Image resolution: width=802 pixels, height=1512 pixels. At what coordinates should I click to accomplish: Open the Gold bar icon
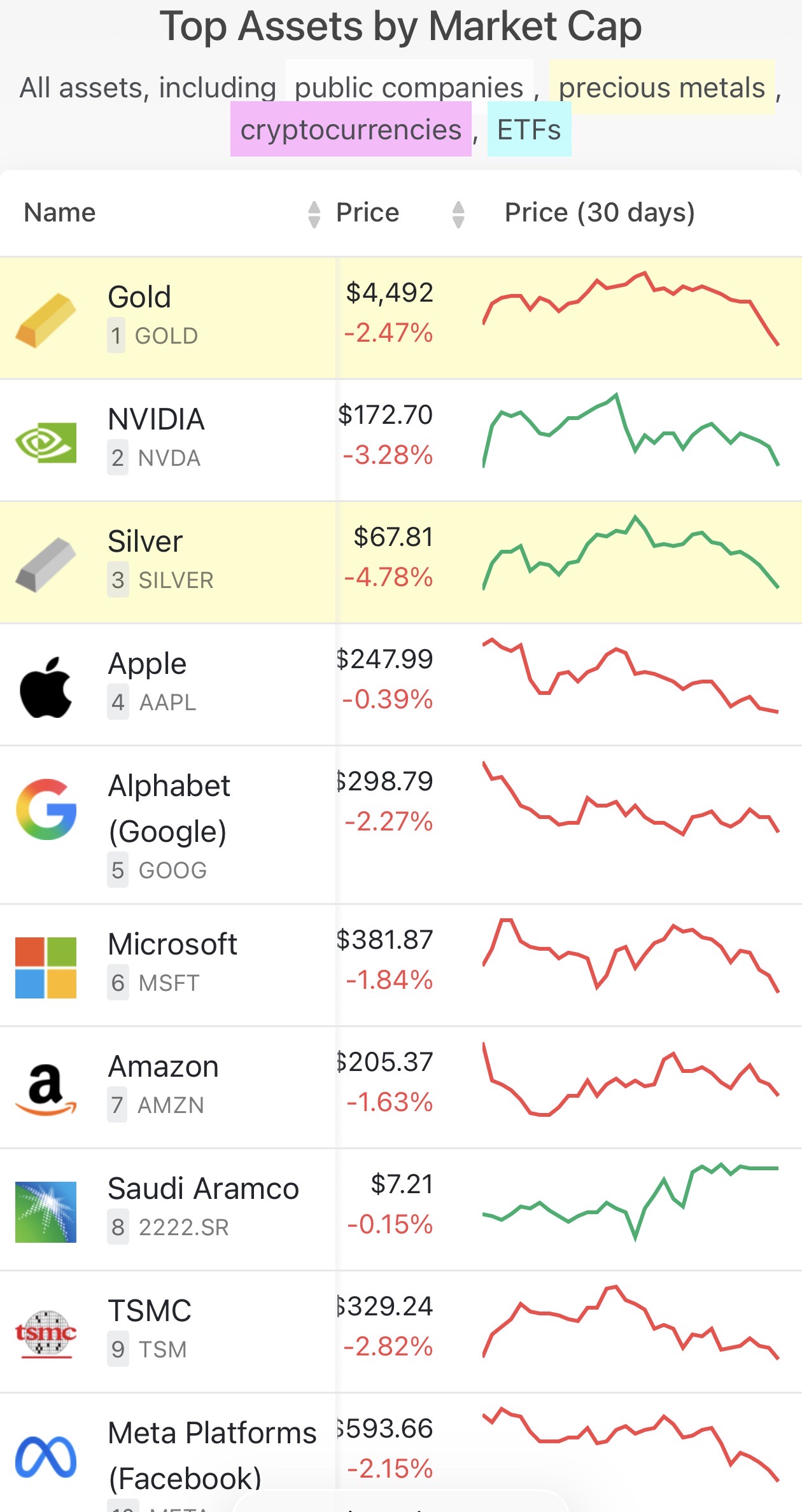click(x=46, y=320)
